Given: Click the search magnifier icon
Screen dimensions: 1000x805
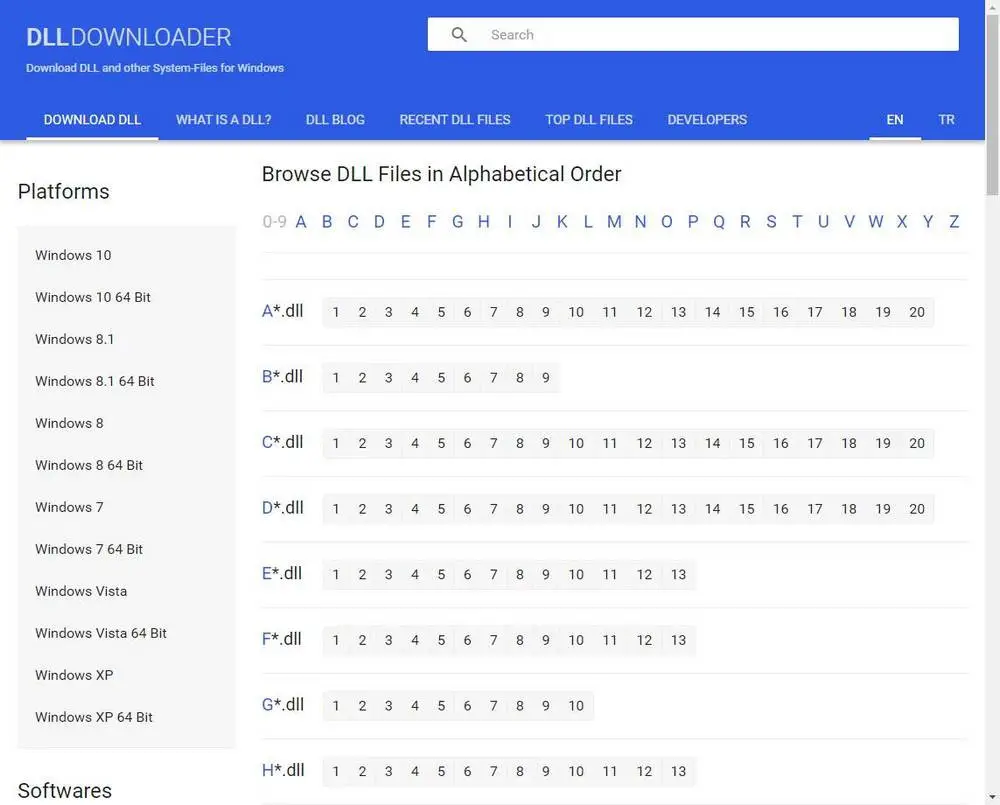Looking at the screenshot, I should [459, 34].
